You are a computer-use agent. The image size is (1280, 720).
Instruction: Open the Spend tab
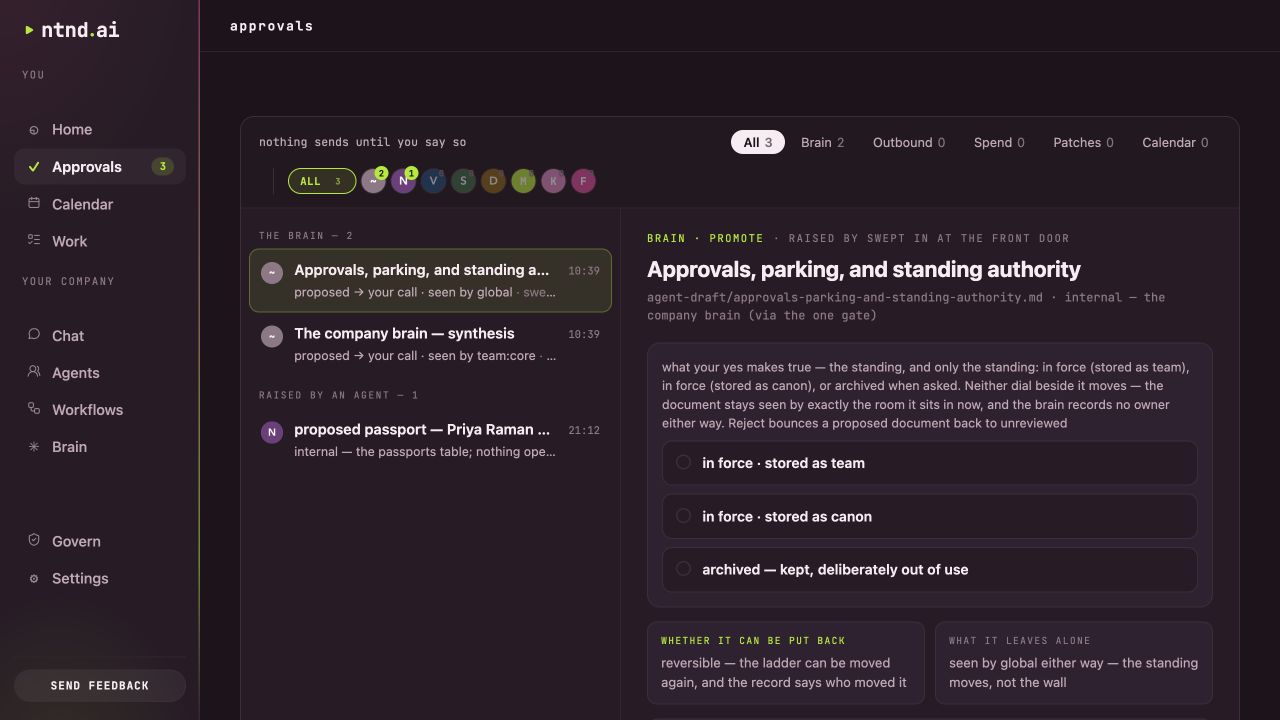999,142
